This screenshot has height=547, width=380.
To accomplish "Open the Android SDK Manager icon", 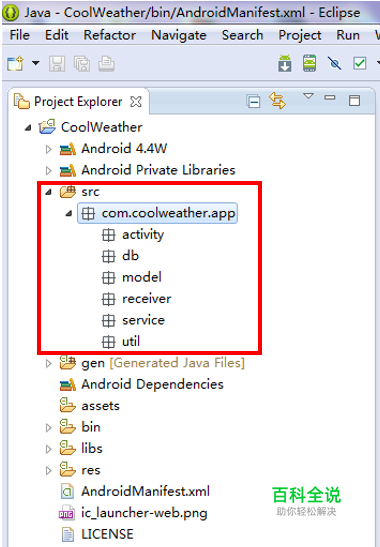I will point(285,63).
